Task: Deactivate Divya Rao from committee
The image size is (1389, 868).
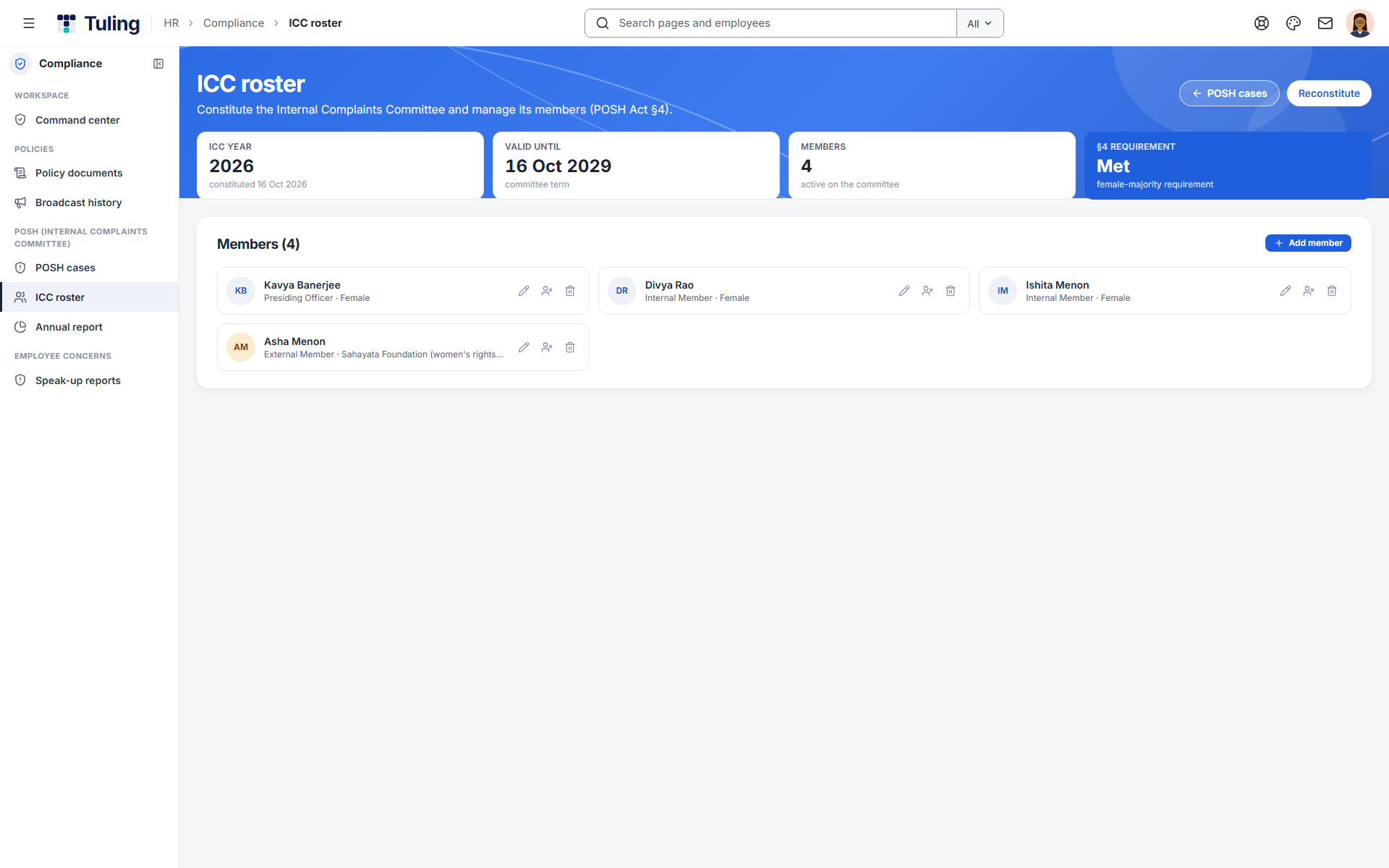Action: [927, 291]
